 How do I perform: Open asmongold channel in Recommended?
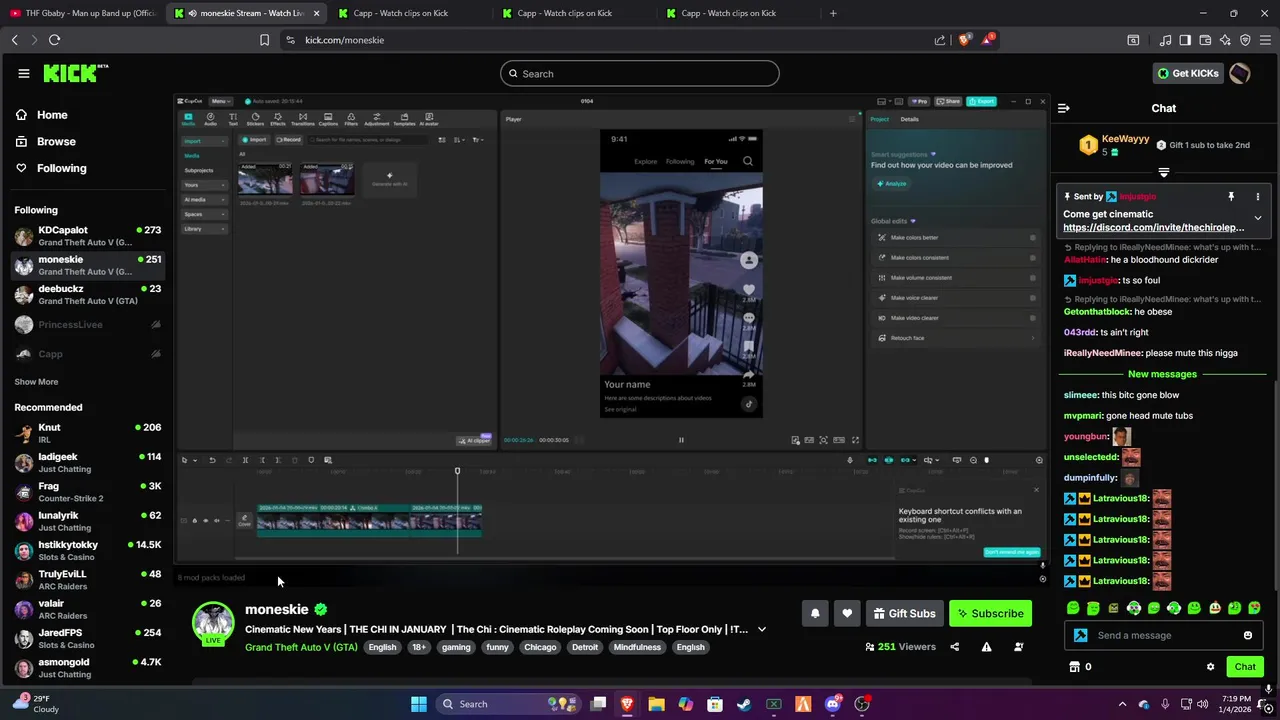(87, 668)
